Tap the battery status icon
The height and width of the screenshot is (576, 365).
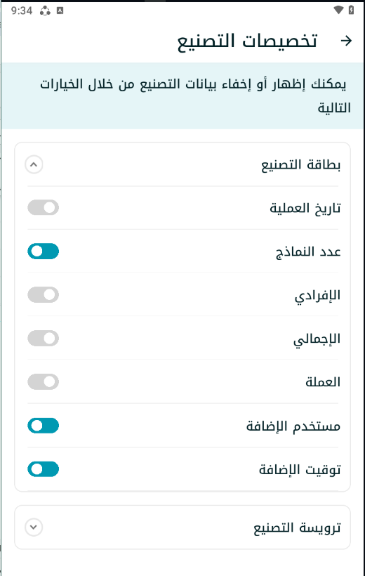[351, 10]
